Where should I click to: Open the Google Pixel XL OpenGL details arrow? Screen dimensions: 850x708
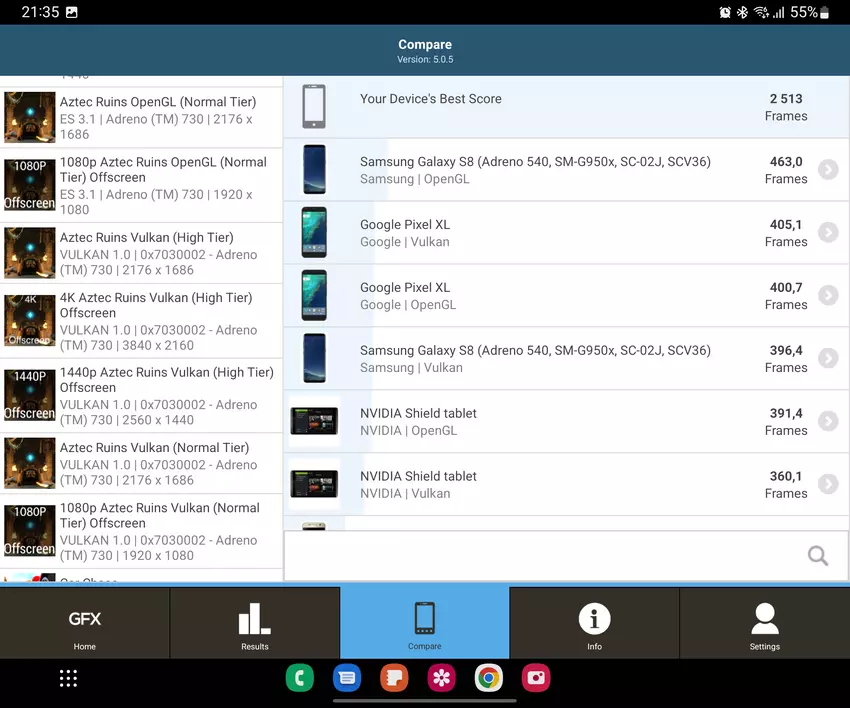click(x=828, y=296)
